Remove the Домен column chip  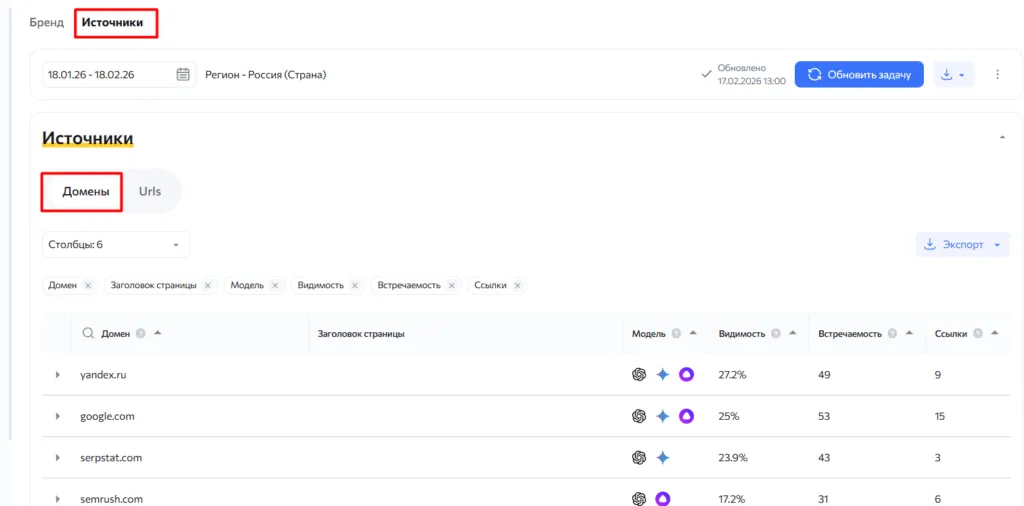tap(88, 285)
